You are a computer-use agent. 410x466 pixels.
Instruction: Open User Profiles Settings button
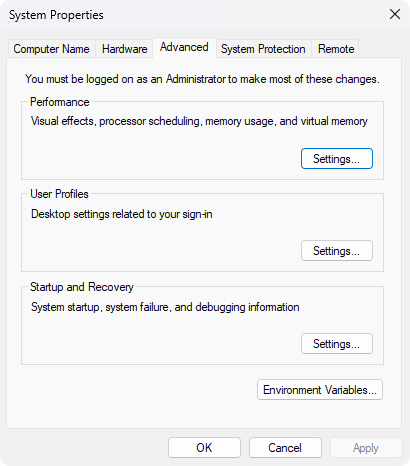pos(337,251)
